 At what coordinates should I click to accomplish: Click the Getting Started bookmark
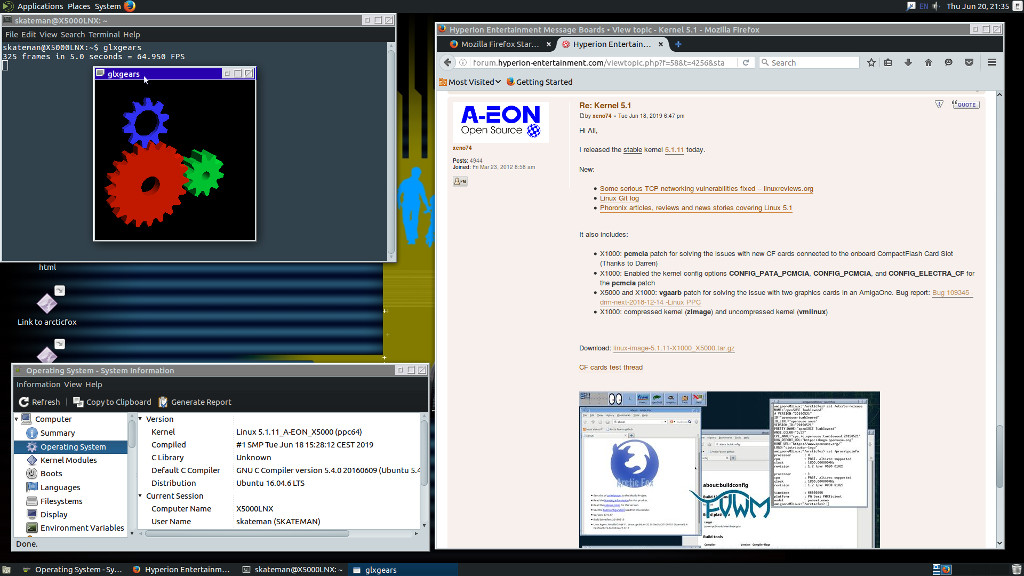point(539,82)
